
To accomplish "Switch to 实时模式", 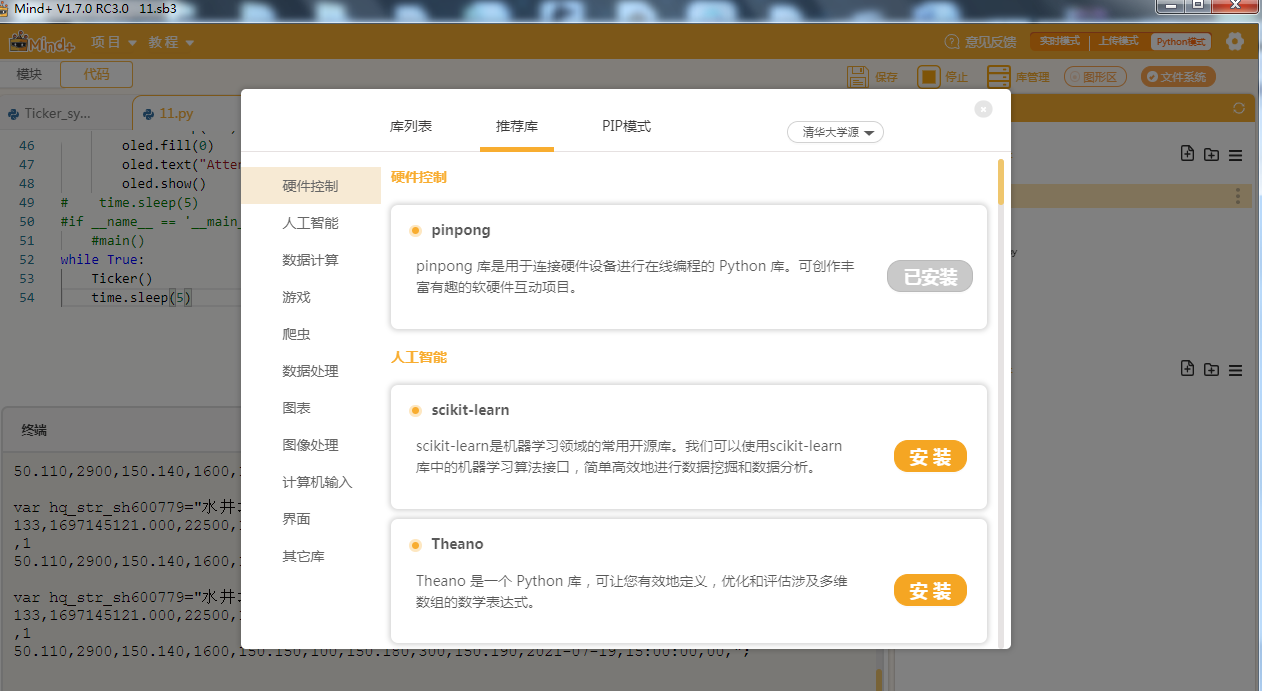I will click(x=1059, y=42).
